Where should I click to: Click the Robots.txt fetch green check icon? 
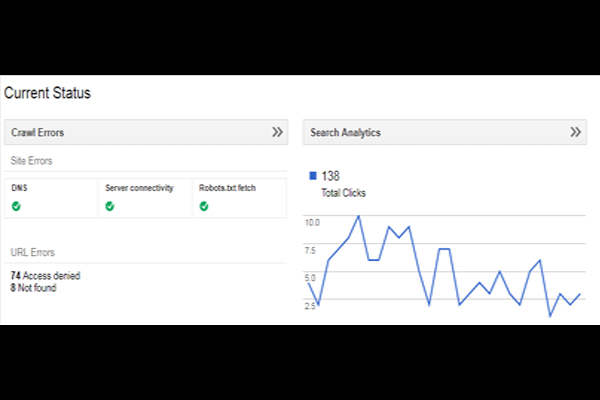(204, 206)
